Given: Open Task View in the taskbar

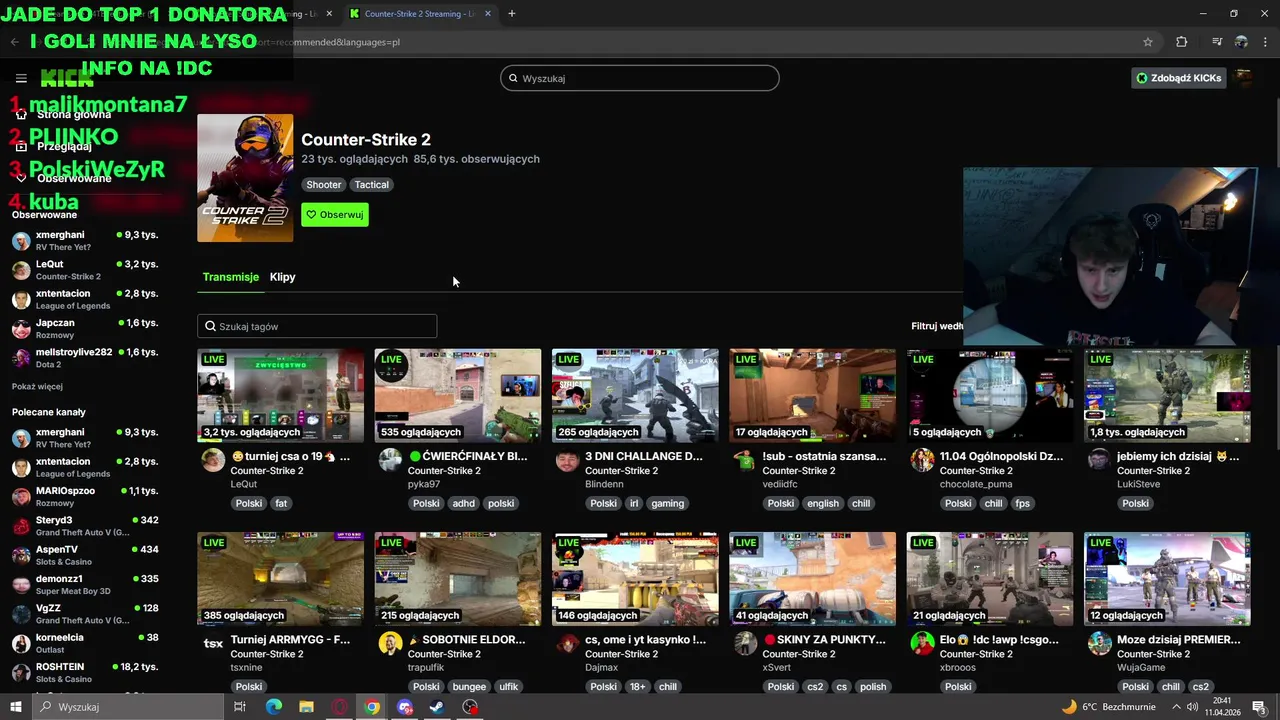Looking at the screenshot, I should tap(240, 707).
